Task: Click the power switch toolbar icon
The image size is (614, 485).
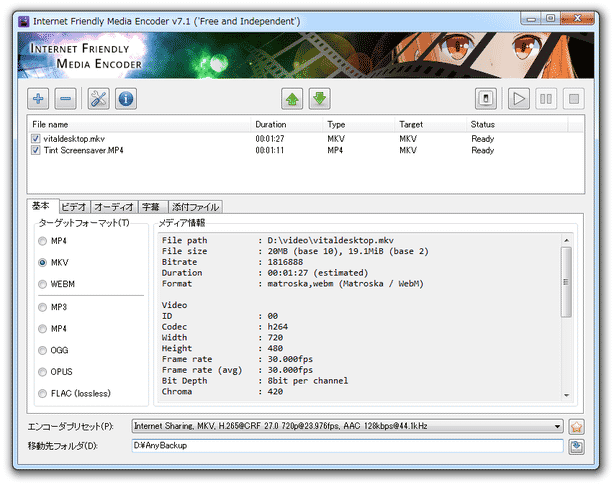Action: coord(486,99)
